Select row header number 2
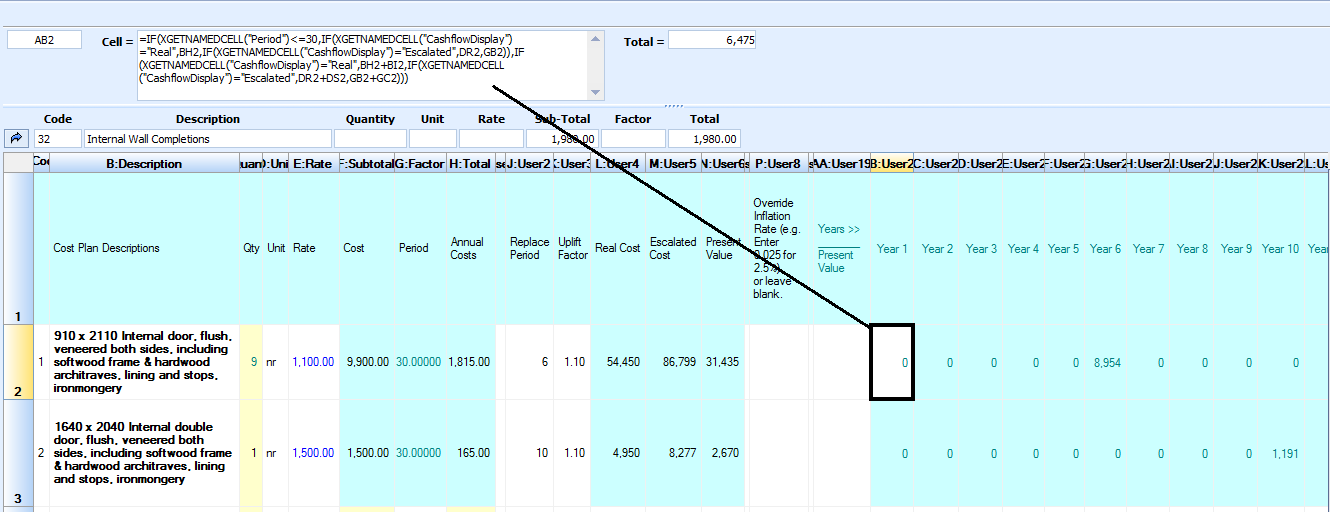The height and width of the screenshot is (512, 1330). pos(17,362)
